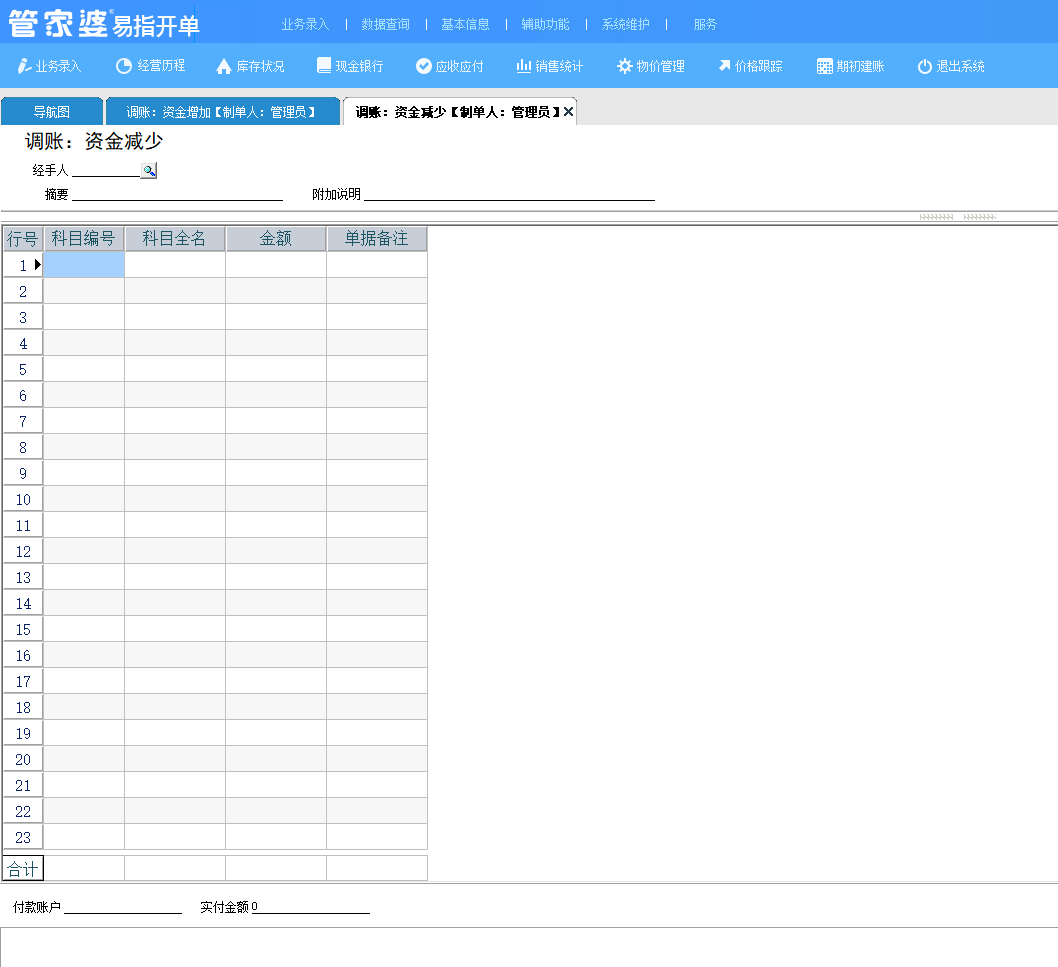Open the 经营历程 pie-chart icon
Viewport: 1058px width, 967px height.
coord(123,65)
